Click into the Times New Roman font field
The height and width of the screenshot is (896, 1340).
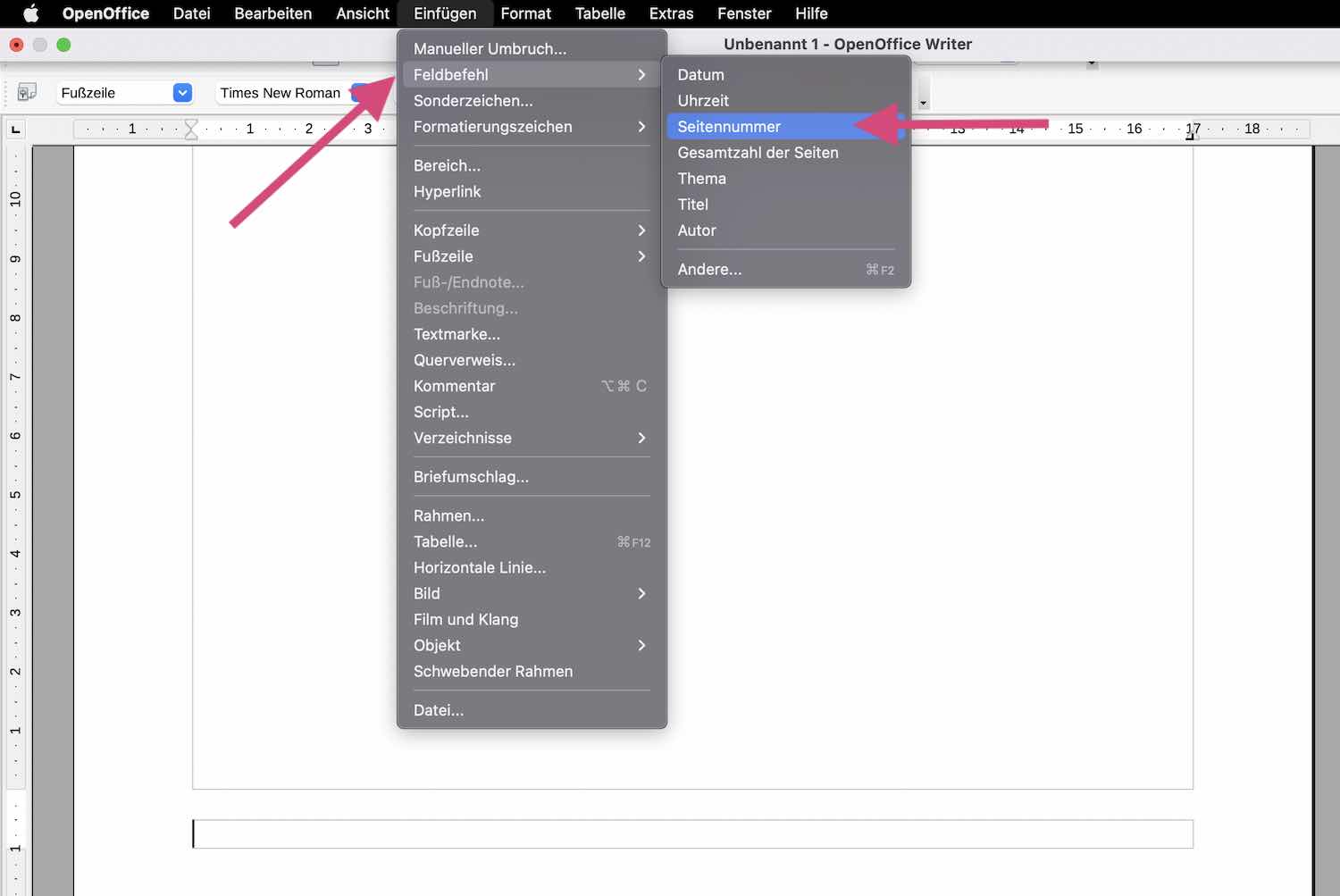pos(281,93)
